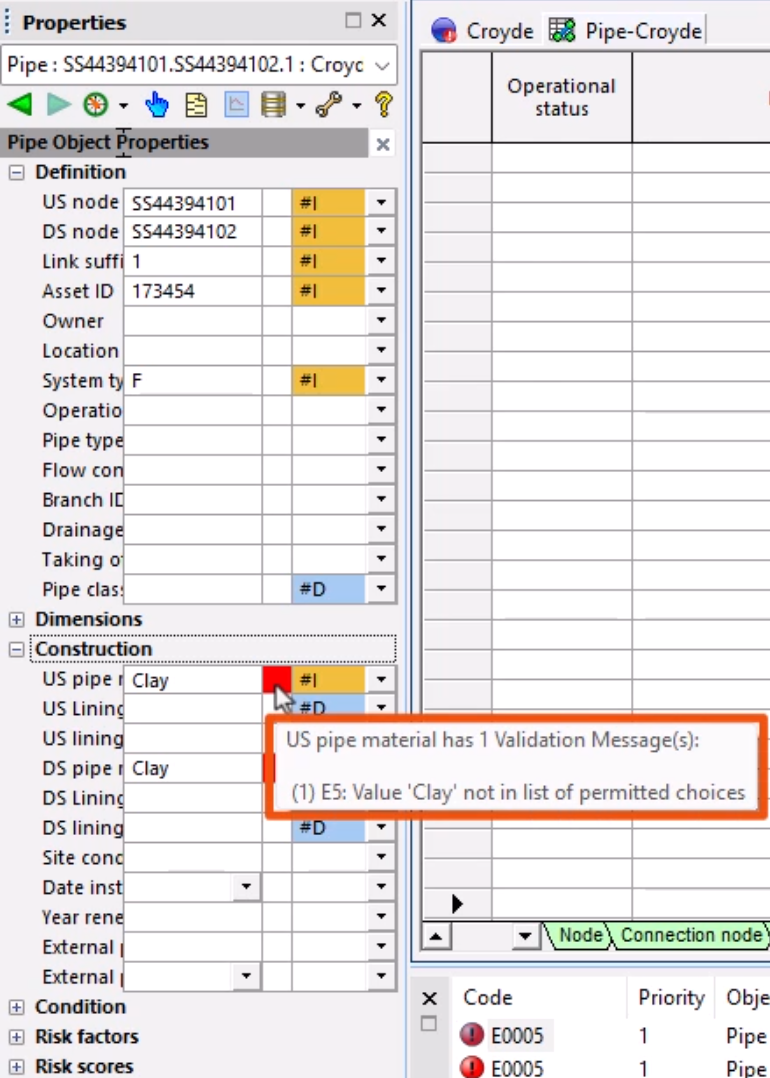Screen dimensions: 770x1078
Task: Collapse the Construction section
Action: [16, 650]
